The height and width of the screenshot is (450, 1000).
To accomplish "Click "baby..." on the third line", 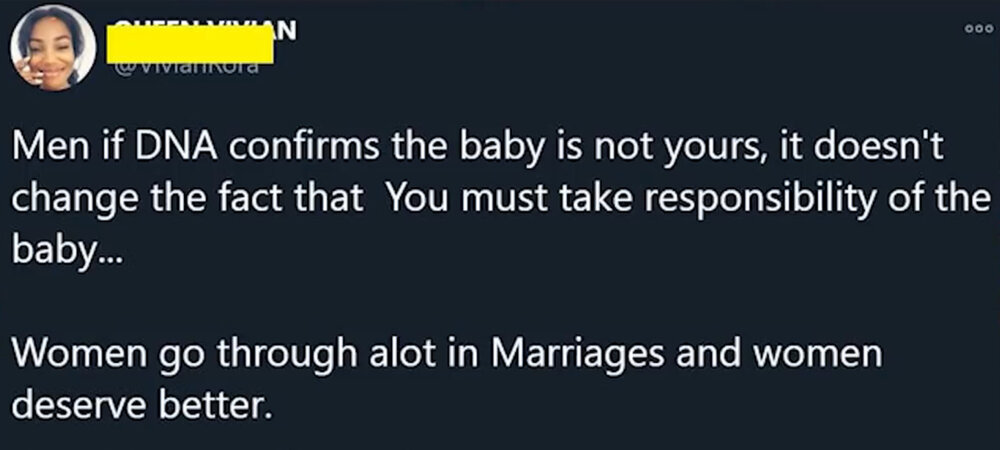I will [x=64, y=249].
